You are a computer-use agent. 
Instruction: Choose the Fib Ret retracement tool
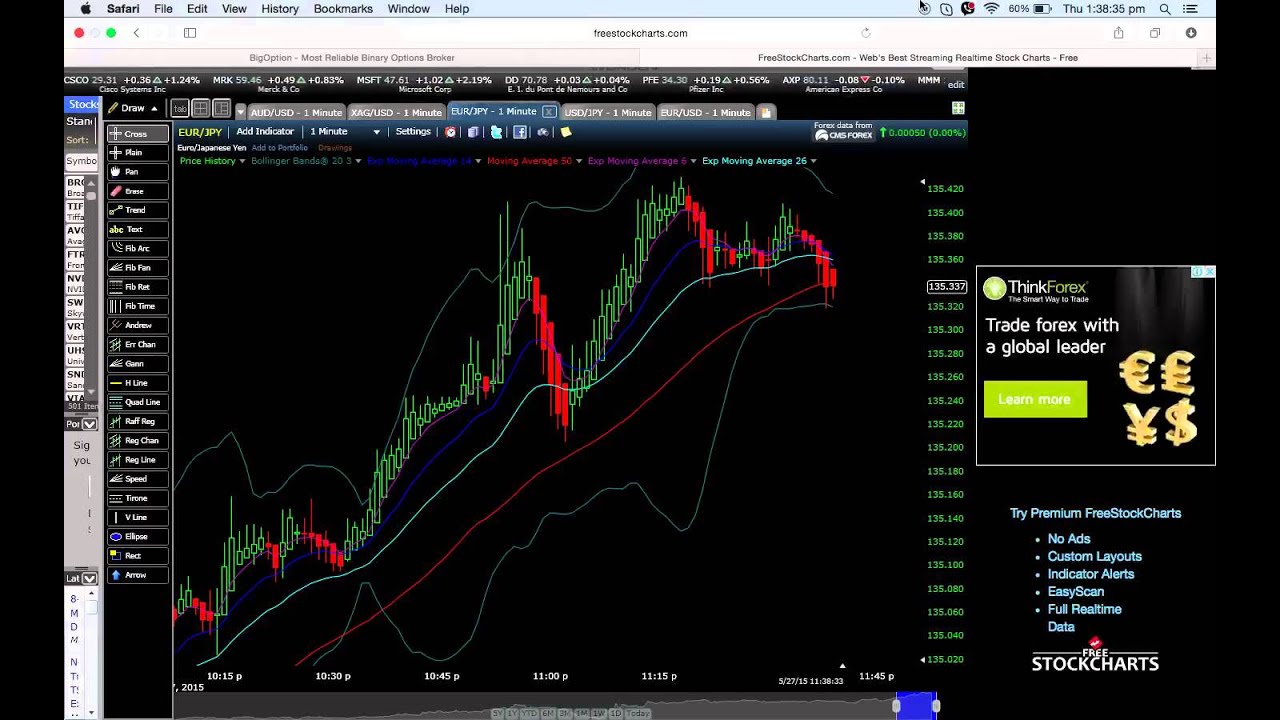(137, 287)
